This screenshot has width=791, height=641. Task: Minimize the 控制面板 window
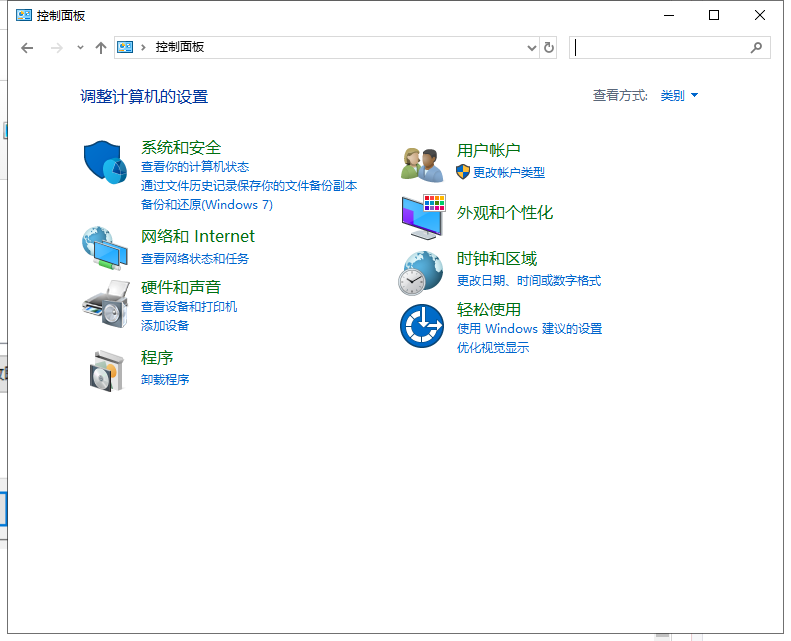click(669, 15)
